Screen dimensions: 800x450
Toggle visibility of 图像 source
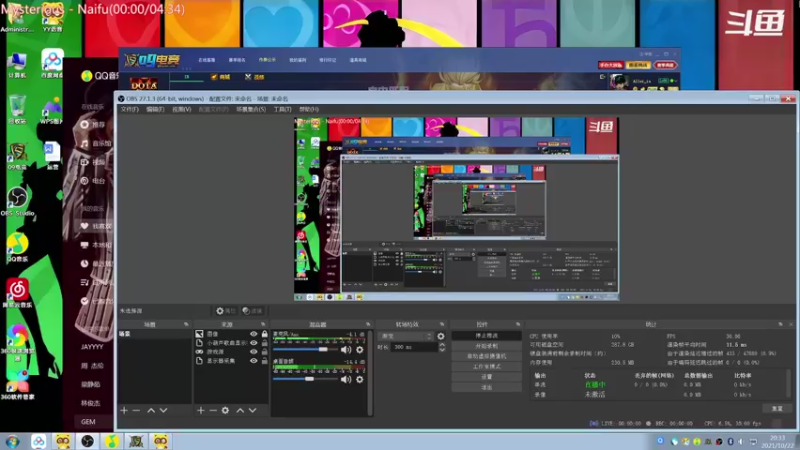254,334
